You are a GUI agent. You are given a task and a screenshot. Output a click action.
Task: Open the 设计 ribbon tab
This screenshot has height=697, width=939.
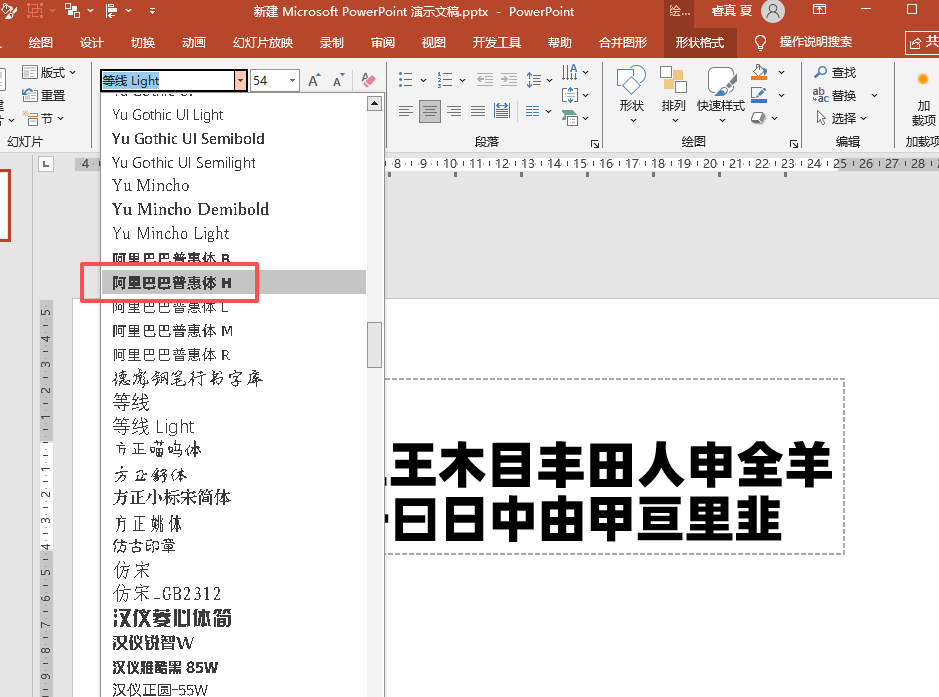(x=92, y=43)
